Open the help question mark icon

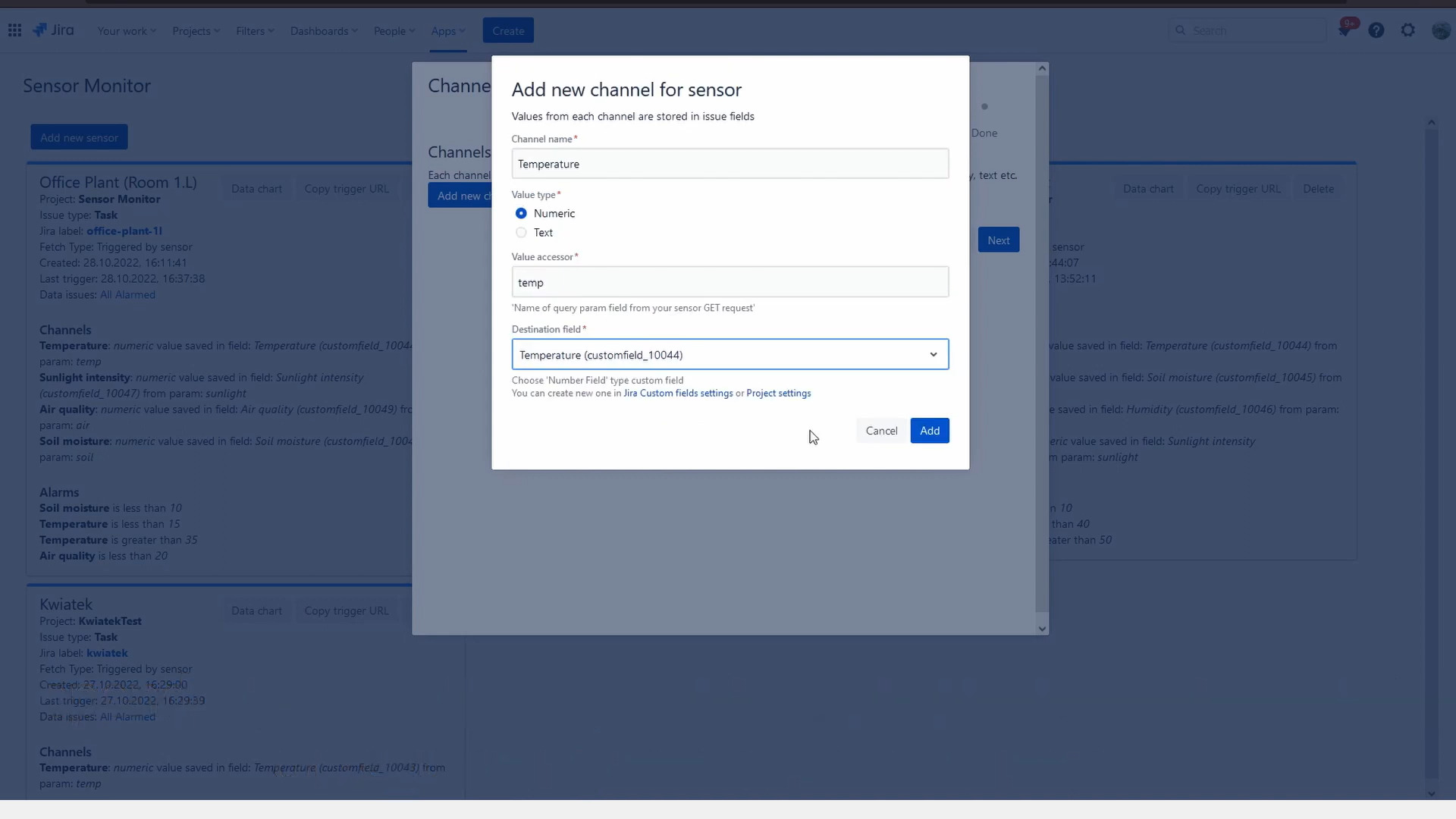coord(1376,30)
